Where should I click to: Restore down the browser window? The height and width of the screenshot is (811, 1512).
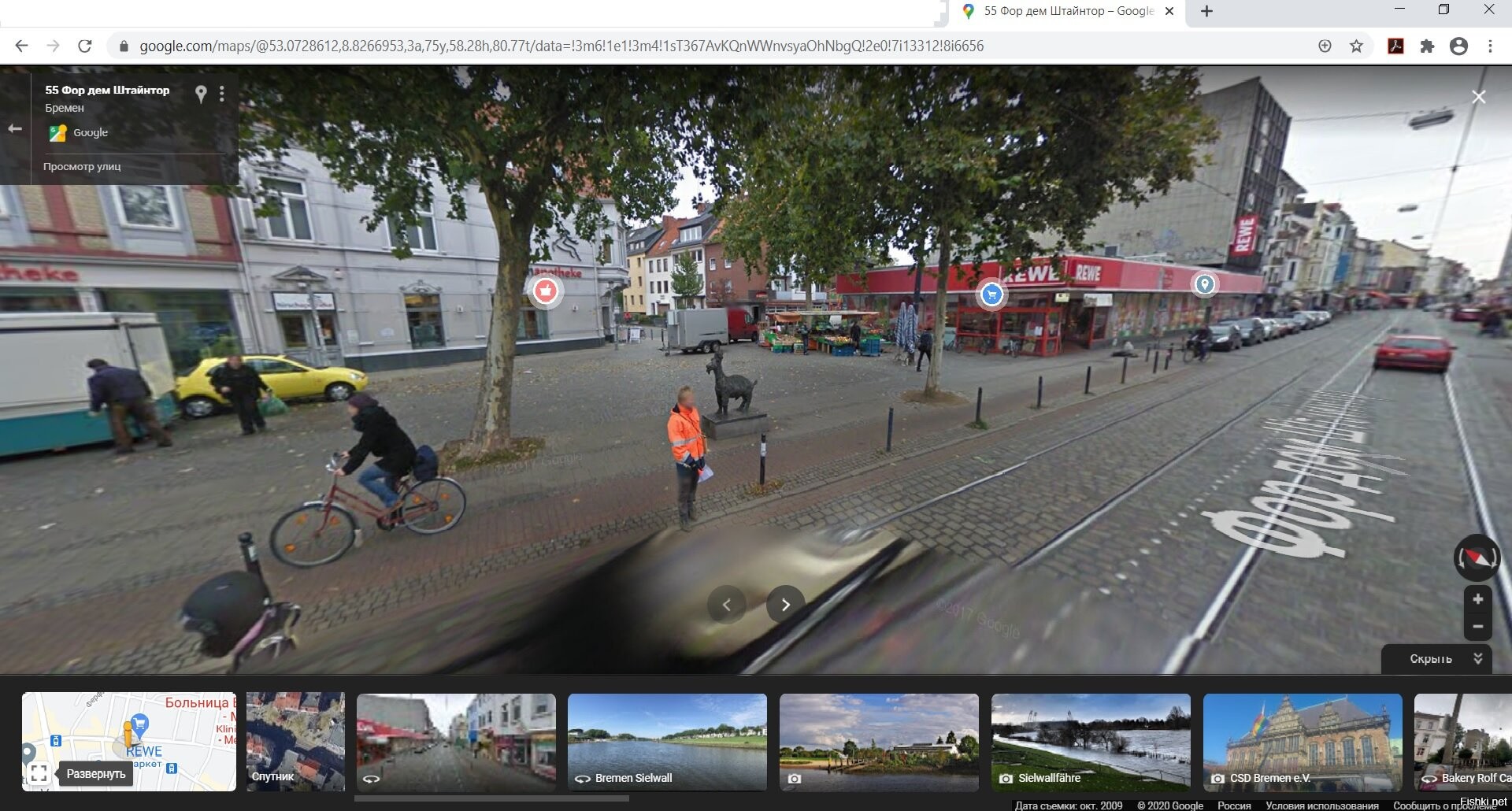(1443, 9)
